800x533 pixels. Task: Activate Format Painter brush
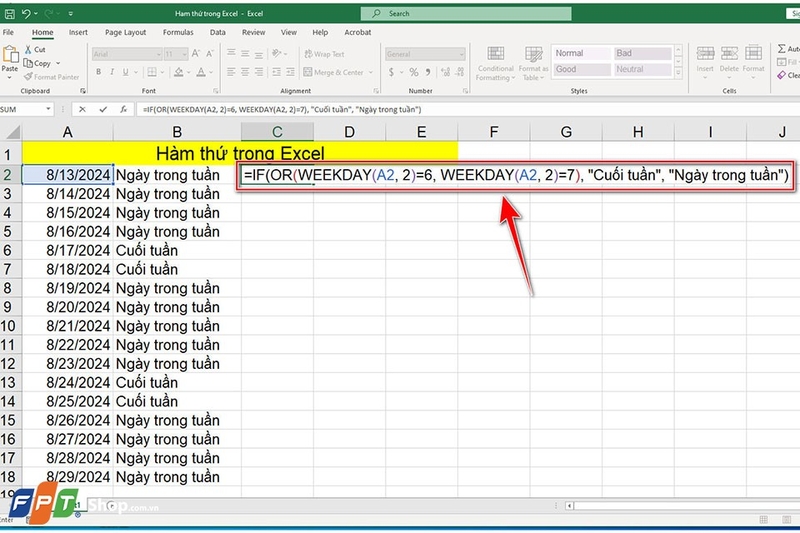click(29, 77)
